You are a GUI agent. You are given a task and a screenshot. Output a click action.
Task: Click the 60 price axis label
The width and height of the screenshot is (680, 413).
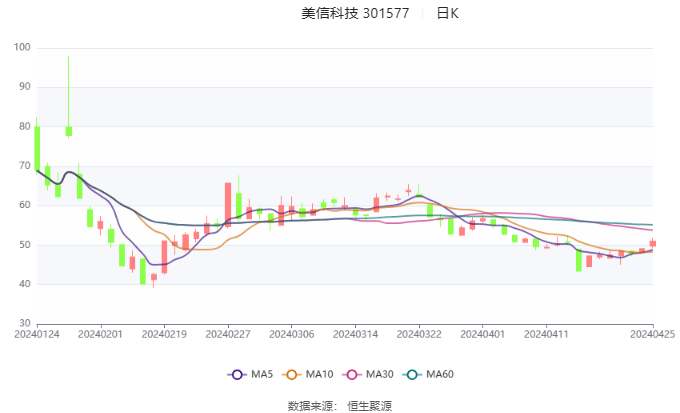pos(25,205)
